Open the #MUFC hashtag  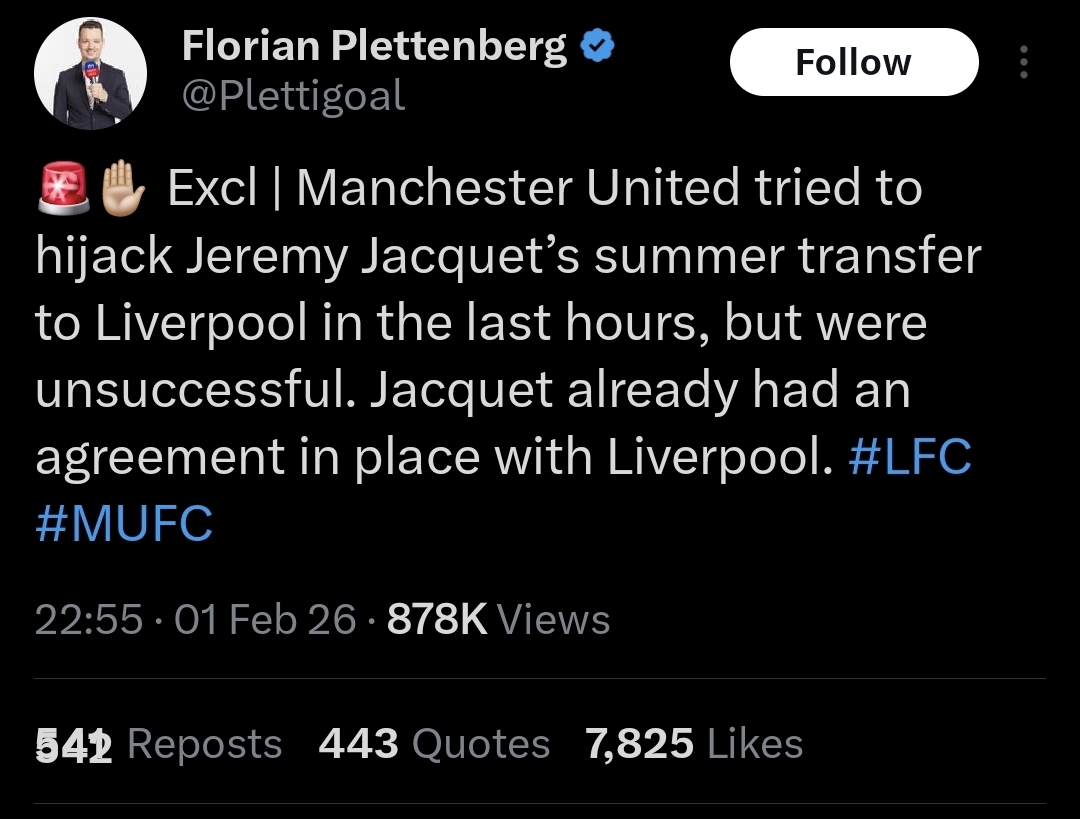pyautogui.click(x=124, y=524)
